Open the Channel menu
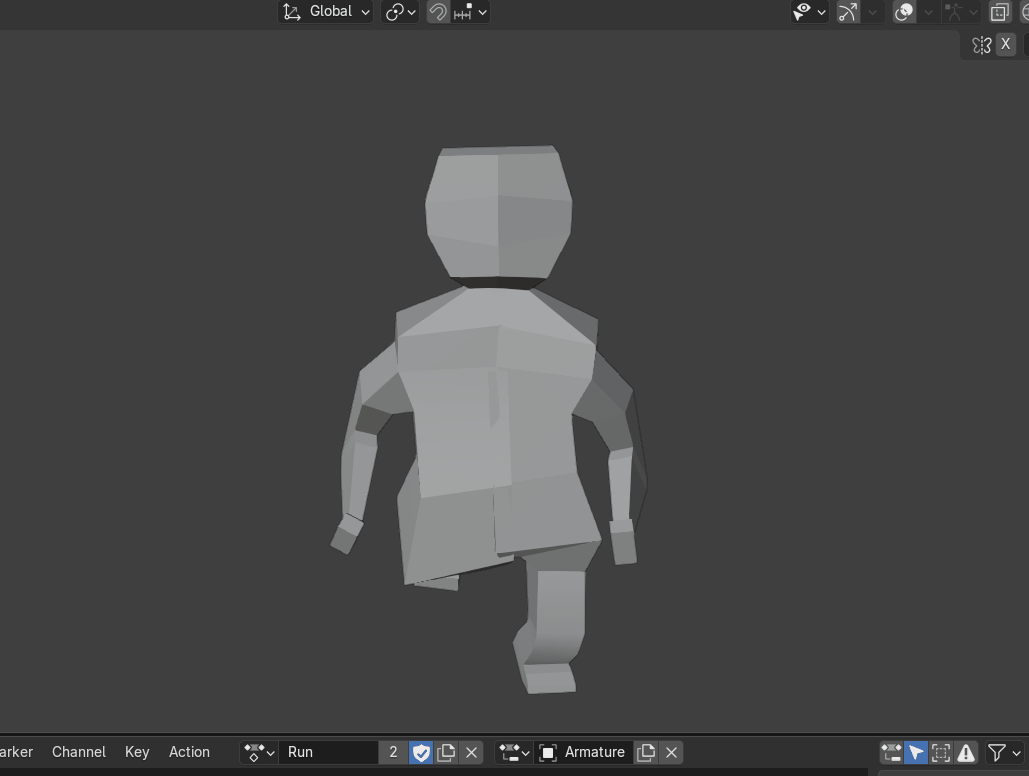1029x776 pixels. [x=79, y=752]
